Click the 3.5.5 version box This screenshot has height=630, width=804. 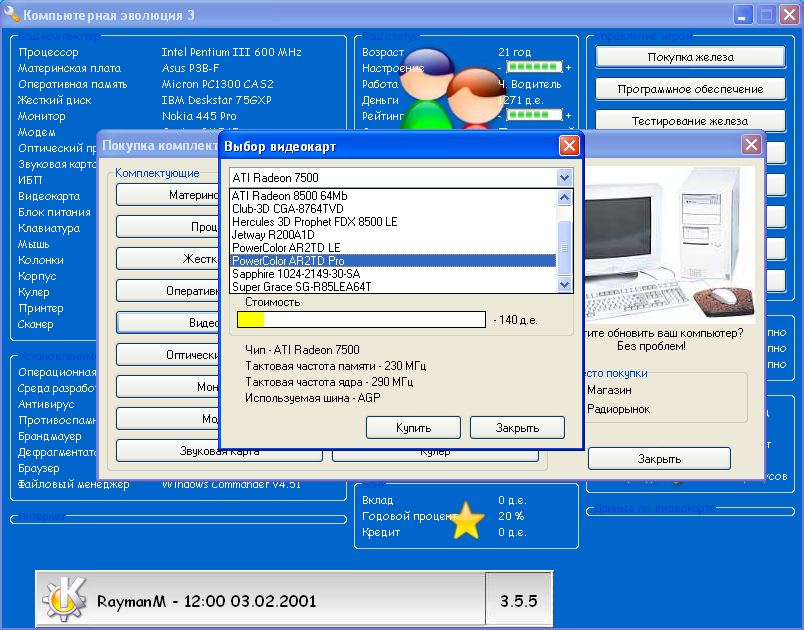(518, 600)
